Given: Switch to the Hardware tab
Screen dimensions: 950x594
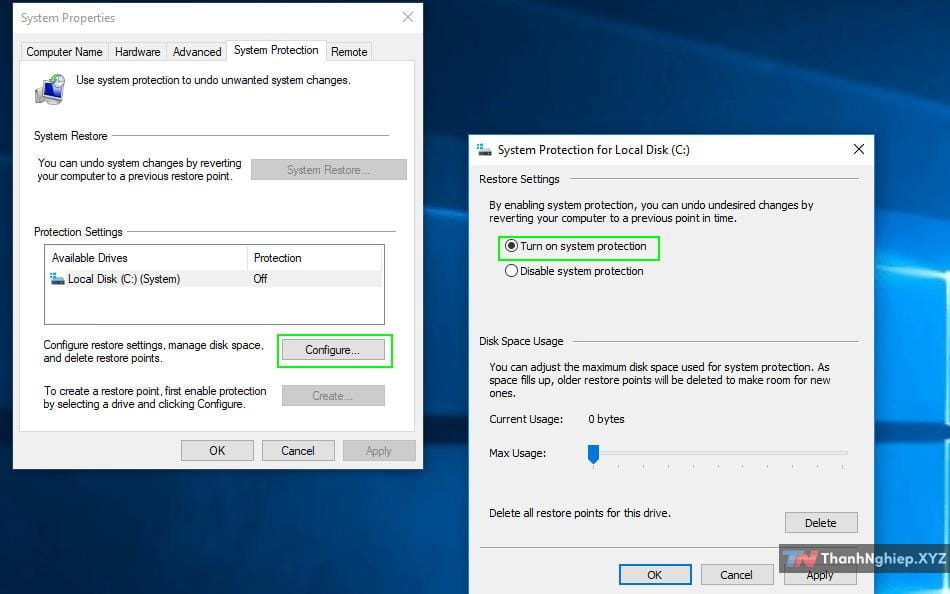Looking at the screenshot, I should point(138,52).
